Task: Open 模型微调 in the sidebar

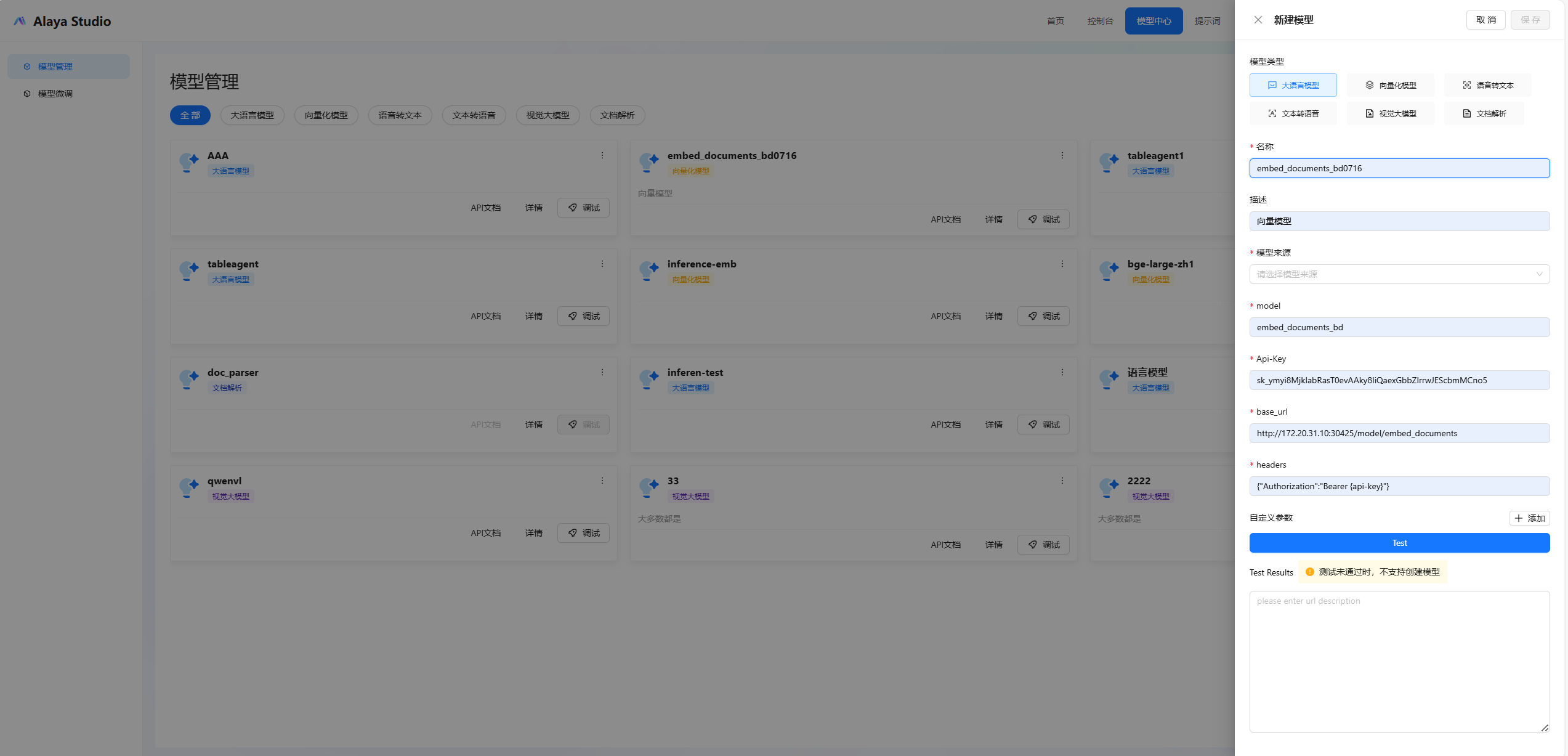Action: [55, 94]
